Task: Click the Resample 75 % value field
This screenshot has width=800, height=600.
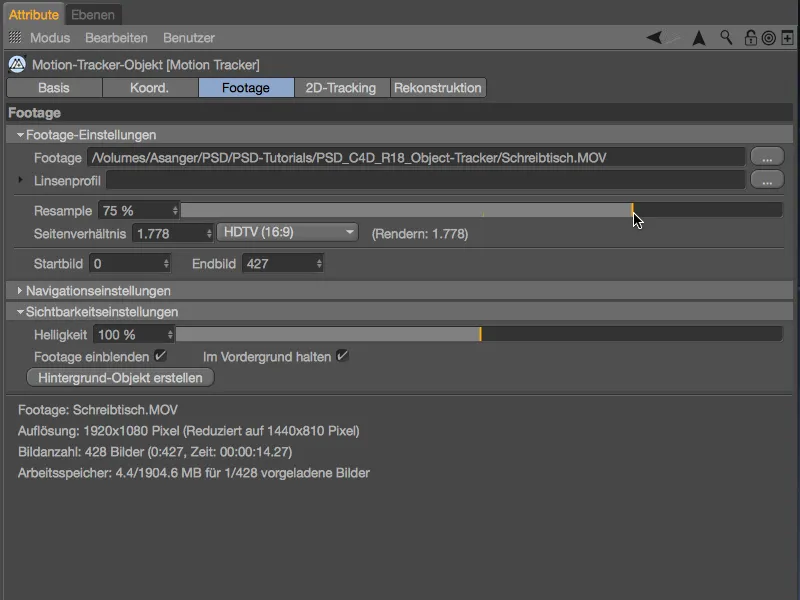Action: pos(135,211)
